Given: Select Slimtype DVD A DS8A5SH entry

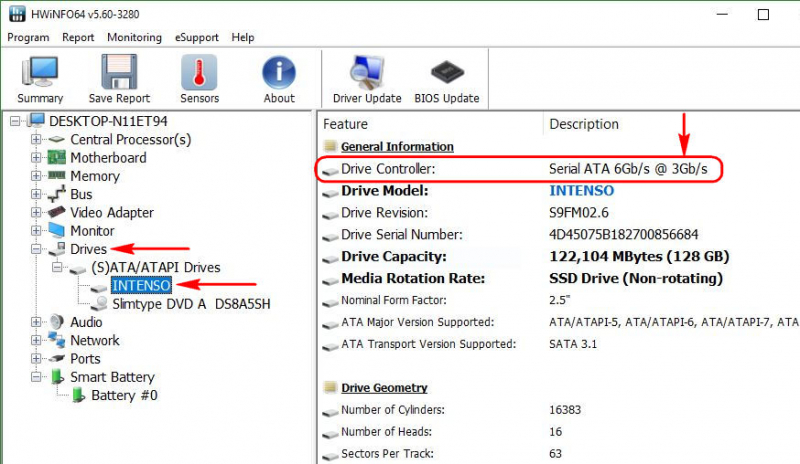Looking at the screenshot, I should (191, 304).
